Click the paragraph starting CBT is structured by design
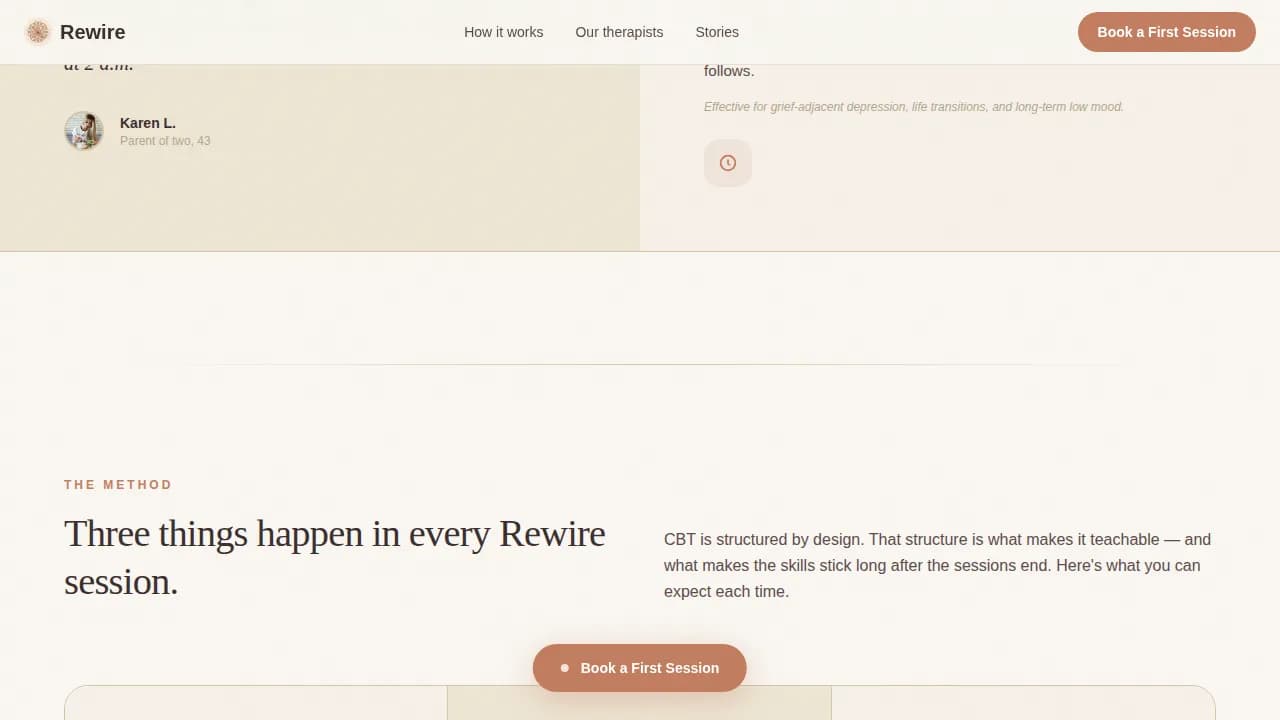This screenshot has height=720, width=1280. (939, 565)
